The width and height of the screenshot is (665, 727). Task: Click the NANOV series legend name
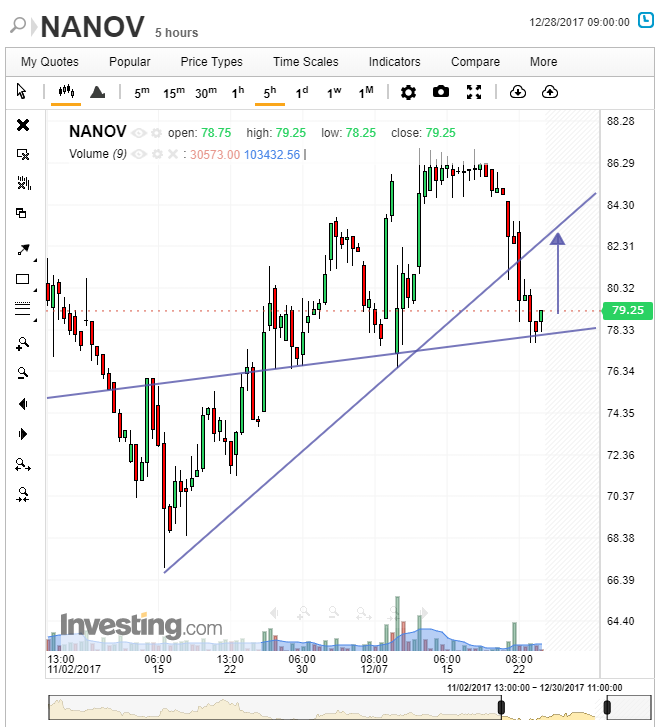[98, 132]
